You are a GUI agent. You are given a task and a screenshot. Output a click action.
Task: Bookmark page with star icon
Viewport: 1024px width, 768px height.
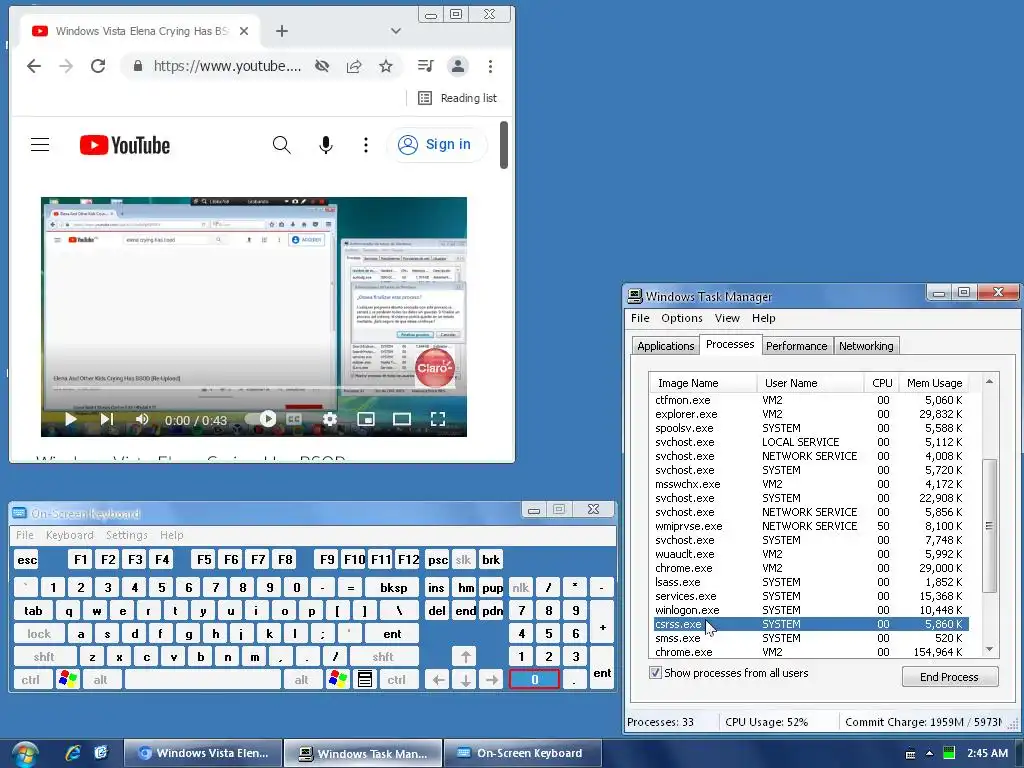pos(386,66)
